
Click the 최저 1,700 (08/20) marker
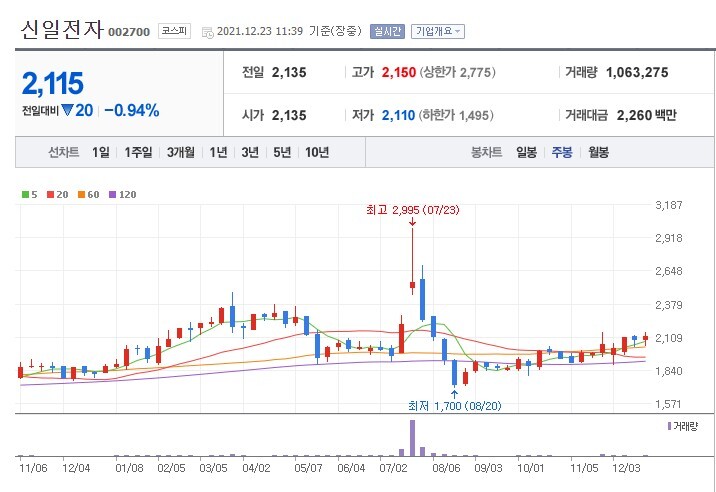tap(454, 406)
